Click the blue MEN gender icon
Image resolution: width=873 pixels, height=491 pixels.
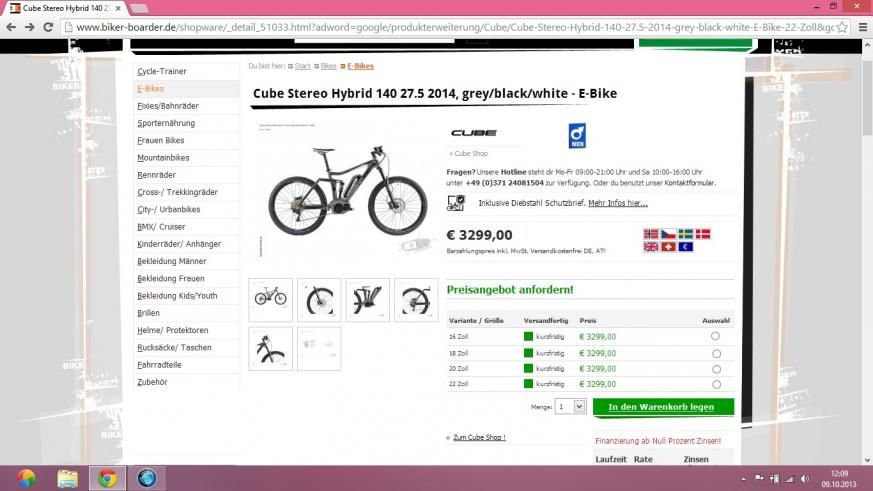577,136
